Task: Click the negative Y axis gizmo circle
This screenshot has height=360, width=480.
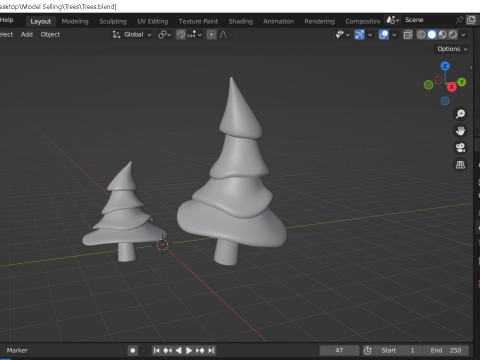Action: (428, 85)
